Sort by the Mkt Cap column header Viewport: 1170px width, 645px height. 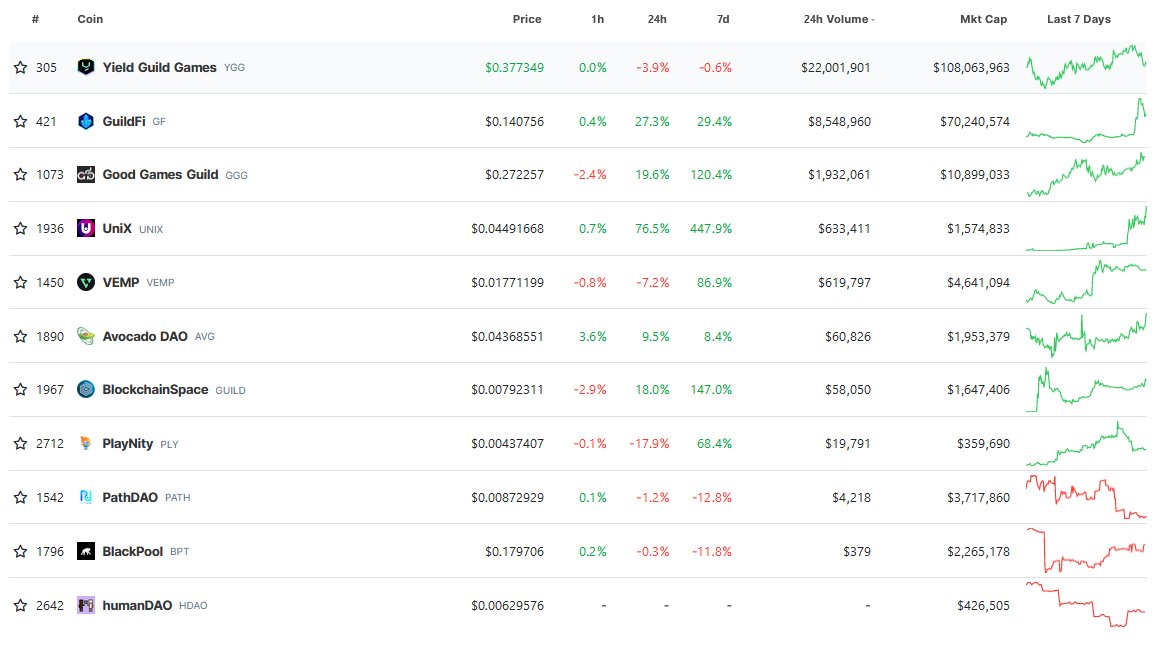983,19
